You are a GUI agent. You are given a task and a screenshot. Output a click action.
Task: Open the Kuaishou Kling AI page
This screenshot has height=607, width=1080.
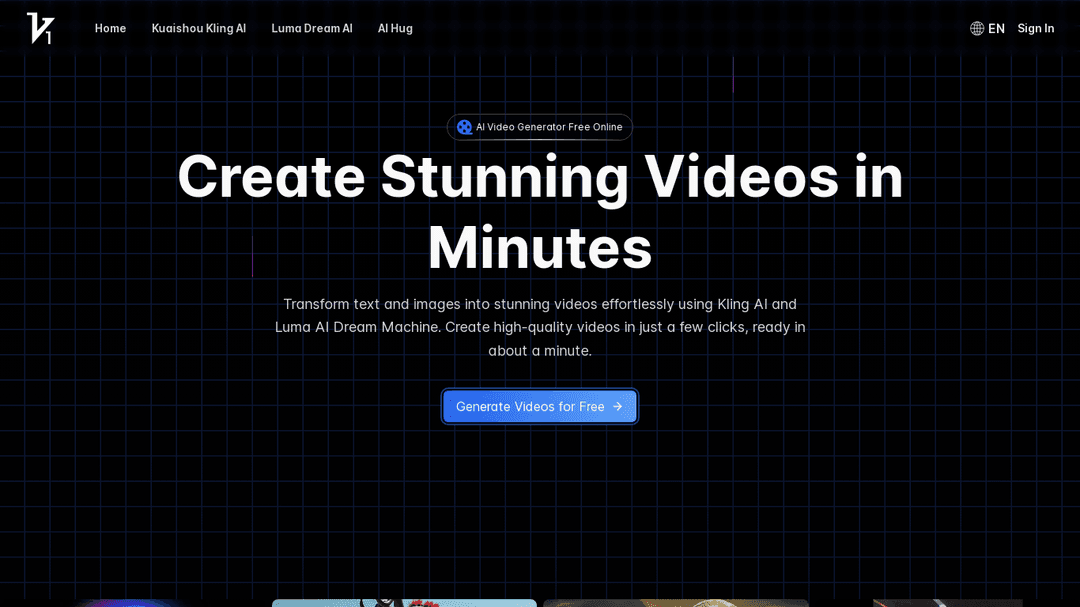coord(198,28)
